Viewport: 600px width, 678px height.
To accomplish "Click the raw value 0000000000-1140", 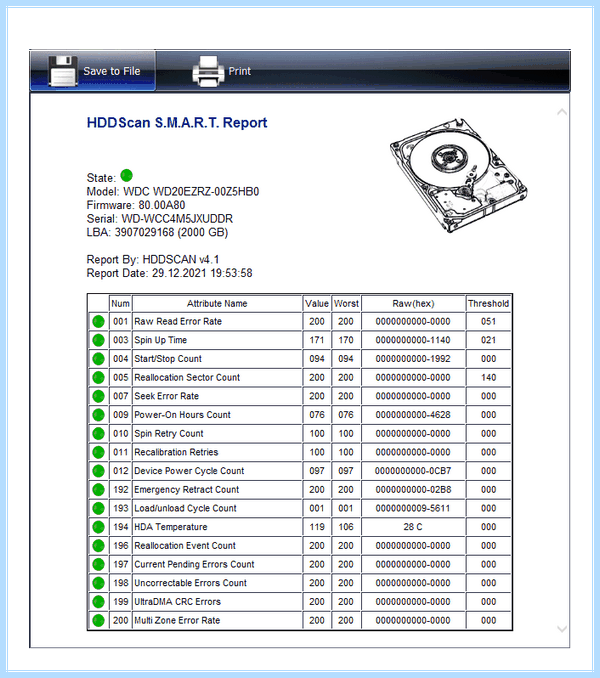I will point(413,340).
